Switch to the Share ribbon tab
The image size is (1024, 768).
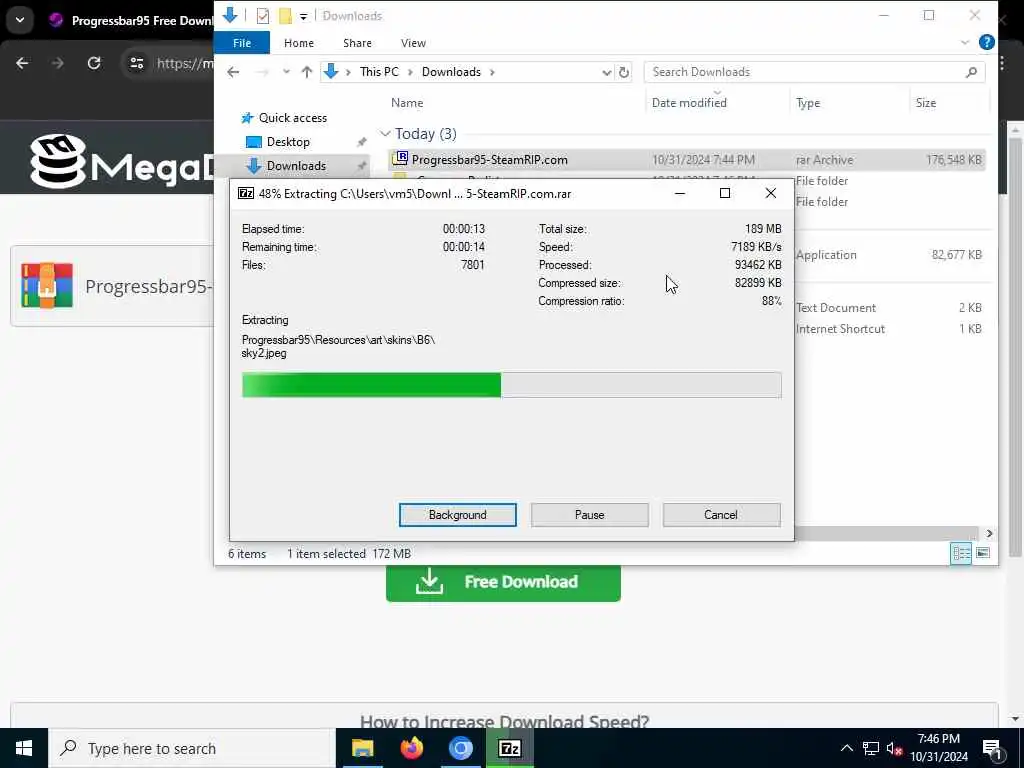coord(357,43)
